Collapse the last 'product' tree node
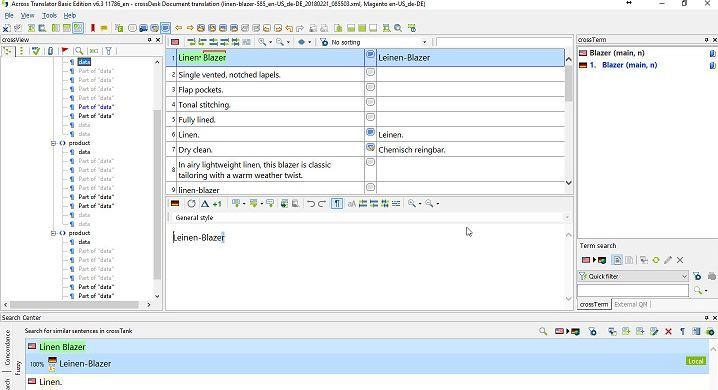 coord(53,233)
